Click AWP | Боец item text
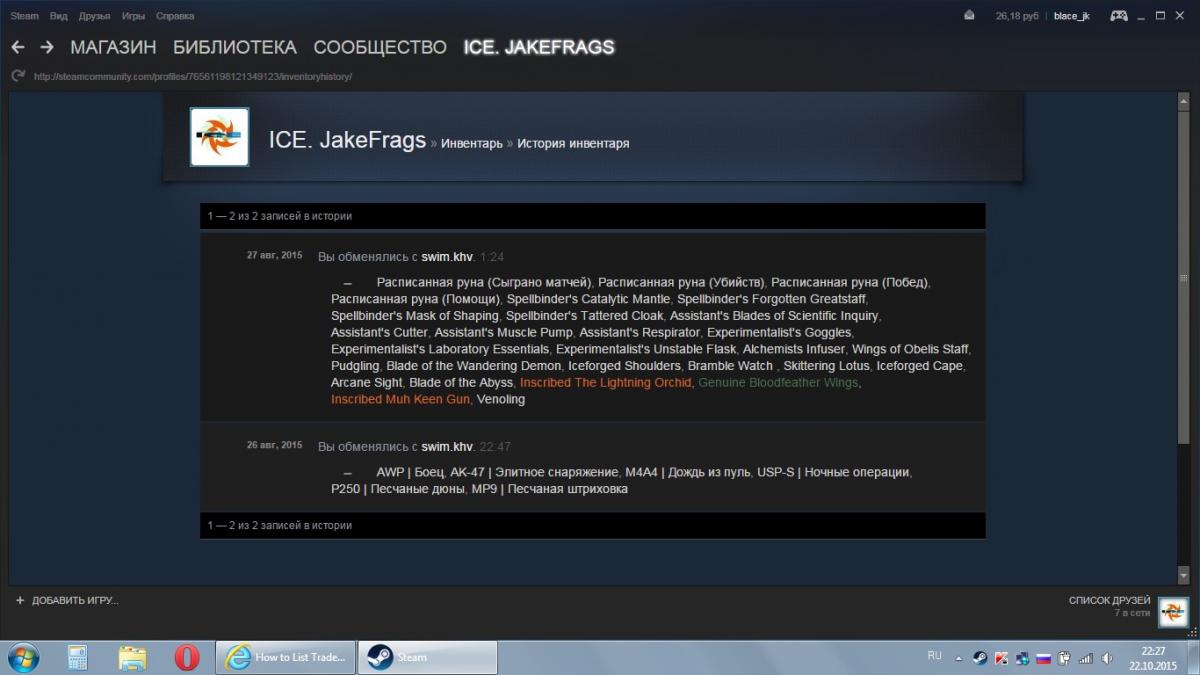1200x675 pixels. pyautogui.click(x=410, y=472)
